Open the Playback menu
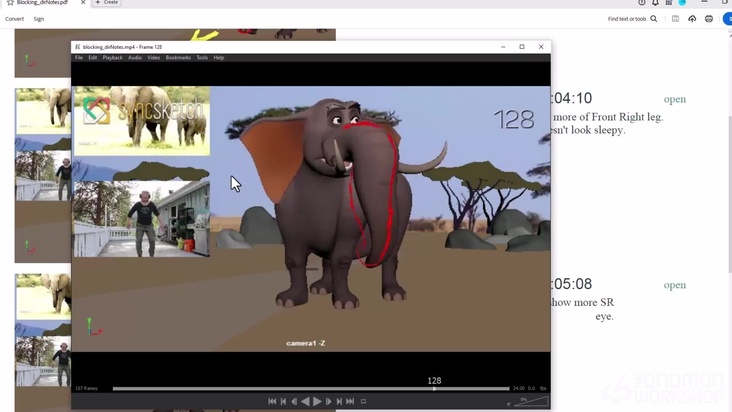732x412 pixels. [112, 58]
